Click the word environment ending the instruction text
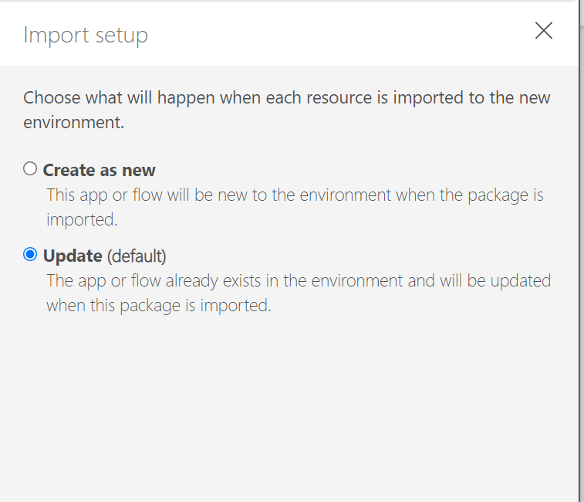The height and width of the screenshot is (502, 584). coord(73,123)
